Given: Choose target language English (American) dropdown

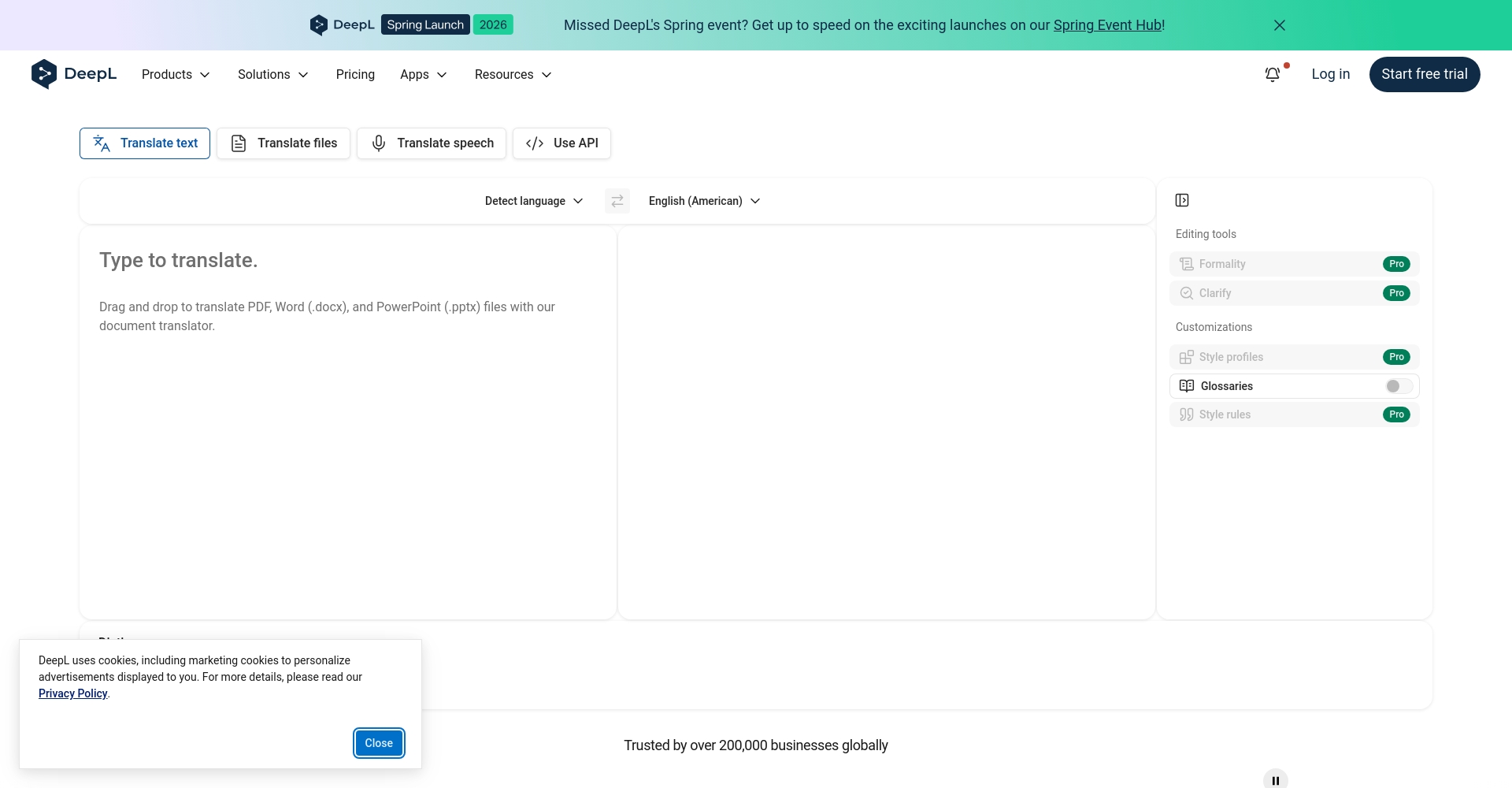Looking at the screenshot, I should pyautogui.click(x=705, y=201).
